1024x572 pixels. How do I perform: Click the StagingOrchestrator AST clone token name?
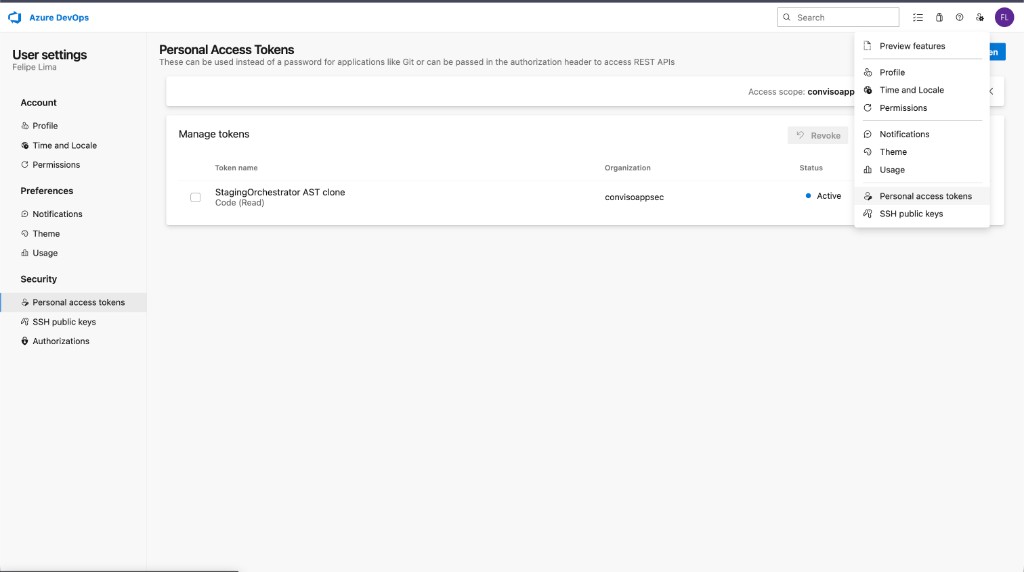(280, 192)
